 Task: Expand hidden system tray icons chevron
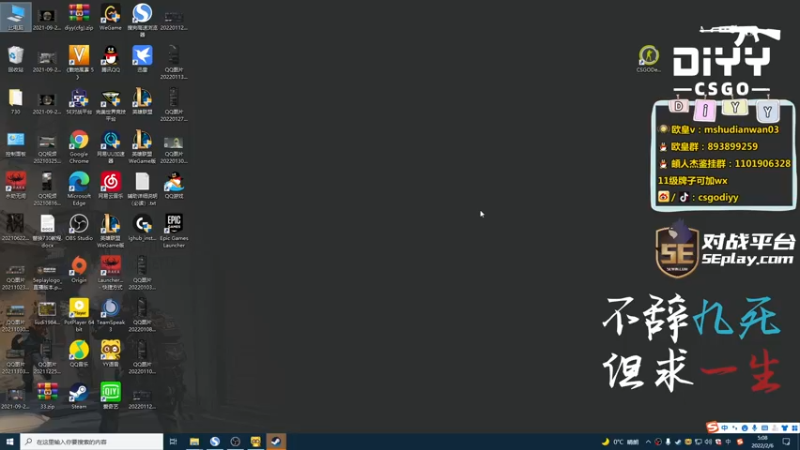coord(648,442)
